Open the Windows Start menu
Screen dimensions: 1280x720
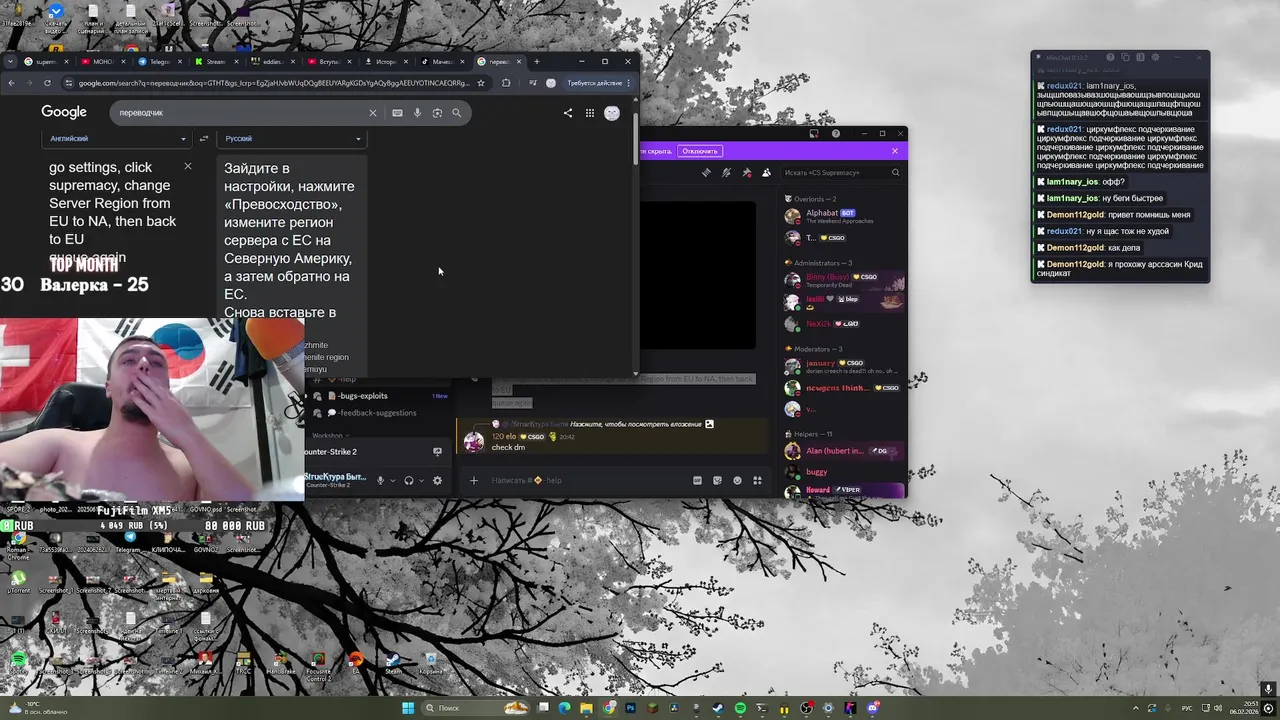click(408, 708)
